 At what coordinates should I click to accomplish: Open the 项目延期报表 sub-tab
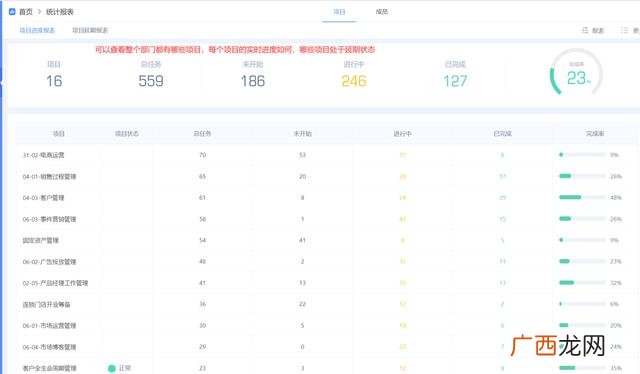point(90,30)
